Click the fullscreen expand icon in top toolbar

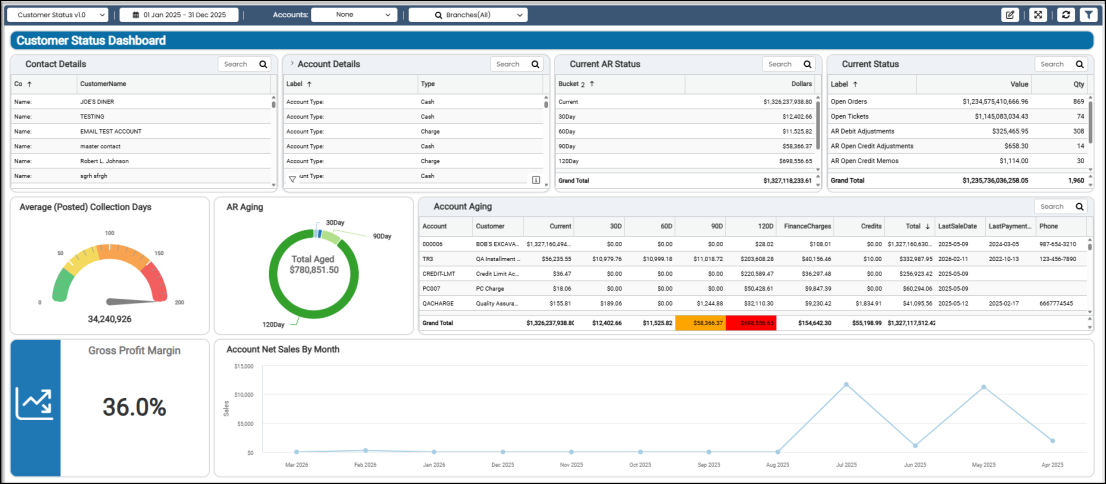point(1038,15)
